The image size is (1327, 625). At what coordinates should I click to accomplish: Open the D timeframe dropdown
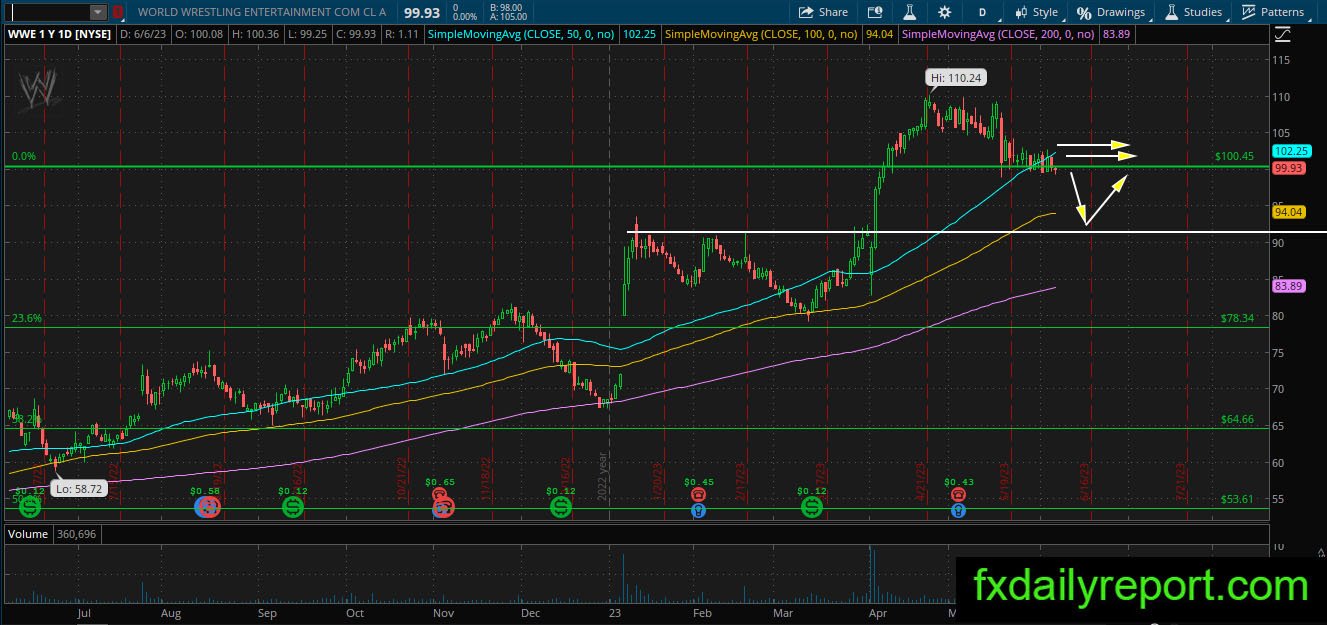[983, 12]
